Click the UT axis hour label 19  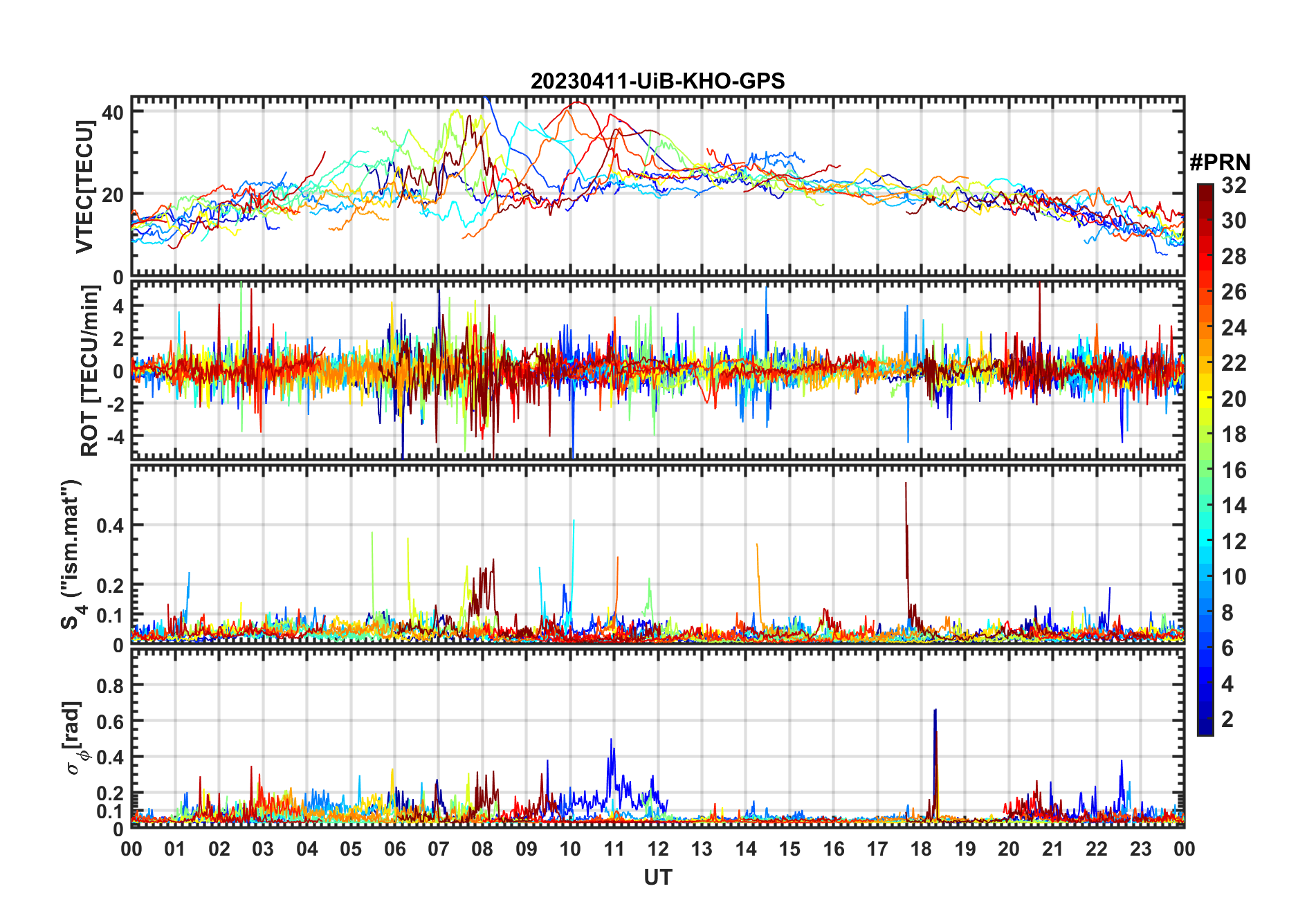(x=965, y=849)
